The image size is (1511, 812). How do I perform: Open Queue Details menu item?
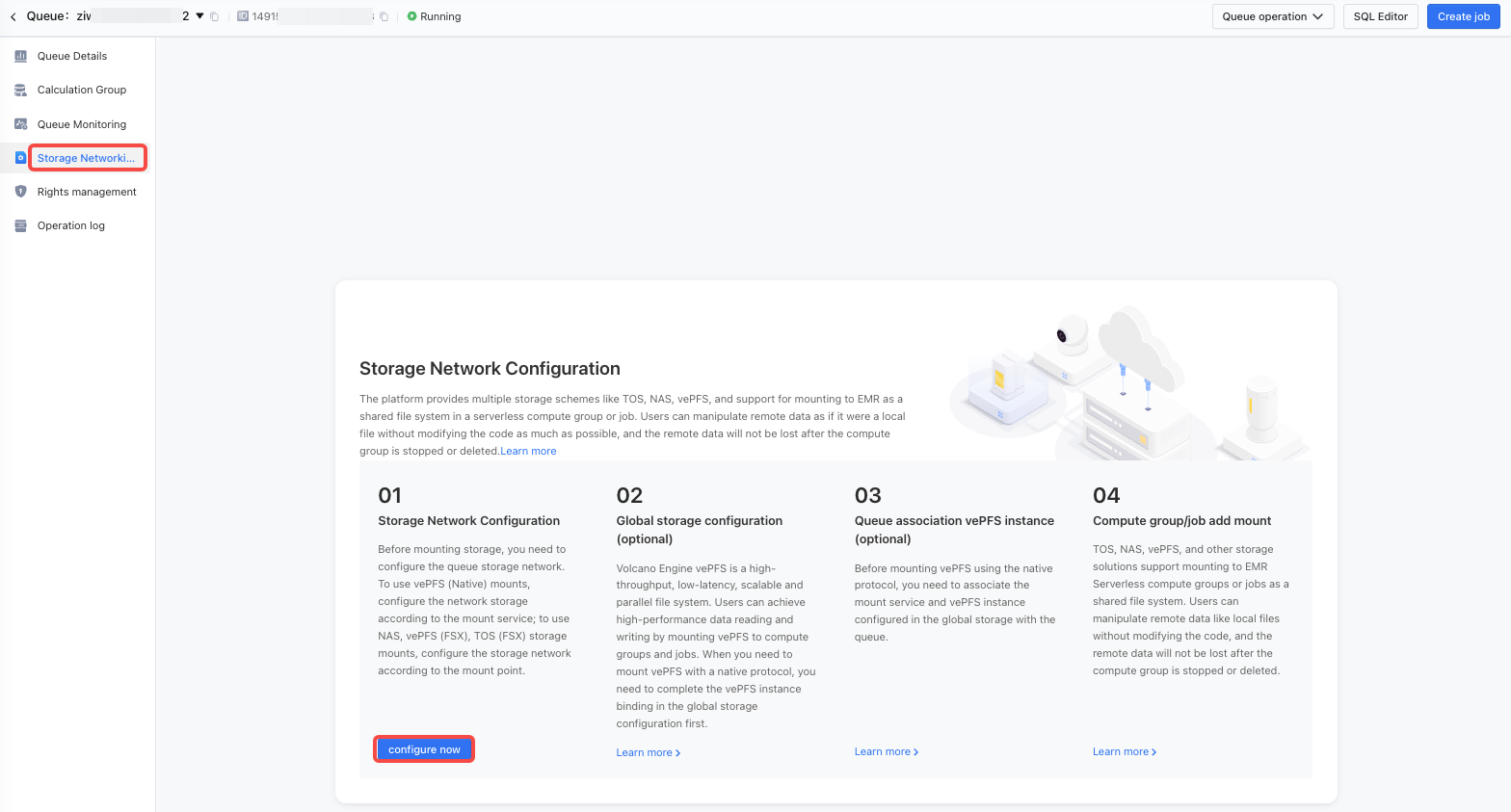tap(72, 56)
